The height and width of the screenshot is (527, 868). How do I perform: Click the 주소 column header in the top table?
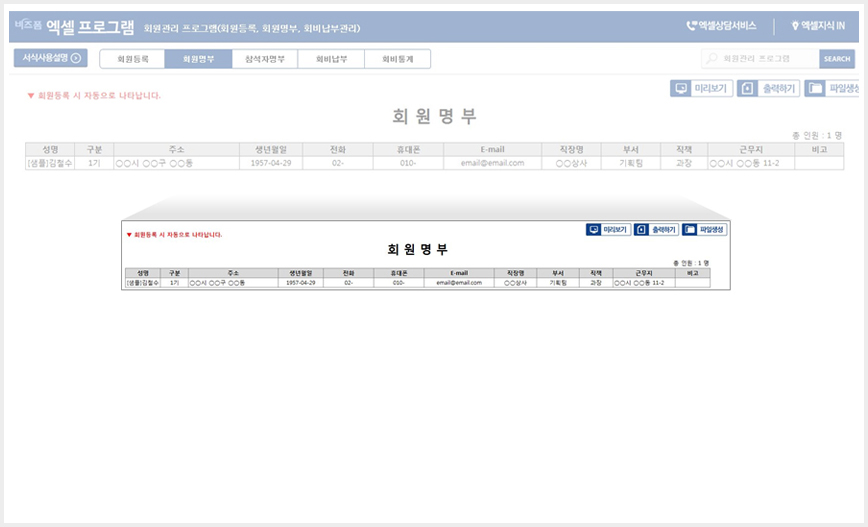[177, 149]
